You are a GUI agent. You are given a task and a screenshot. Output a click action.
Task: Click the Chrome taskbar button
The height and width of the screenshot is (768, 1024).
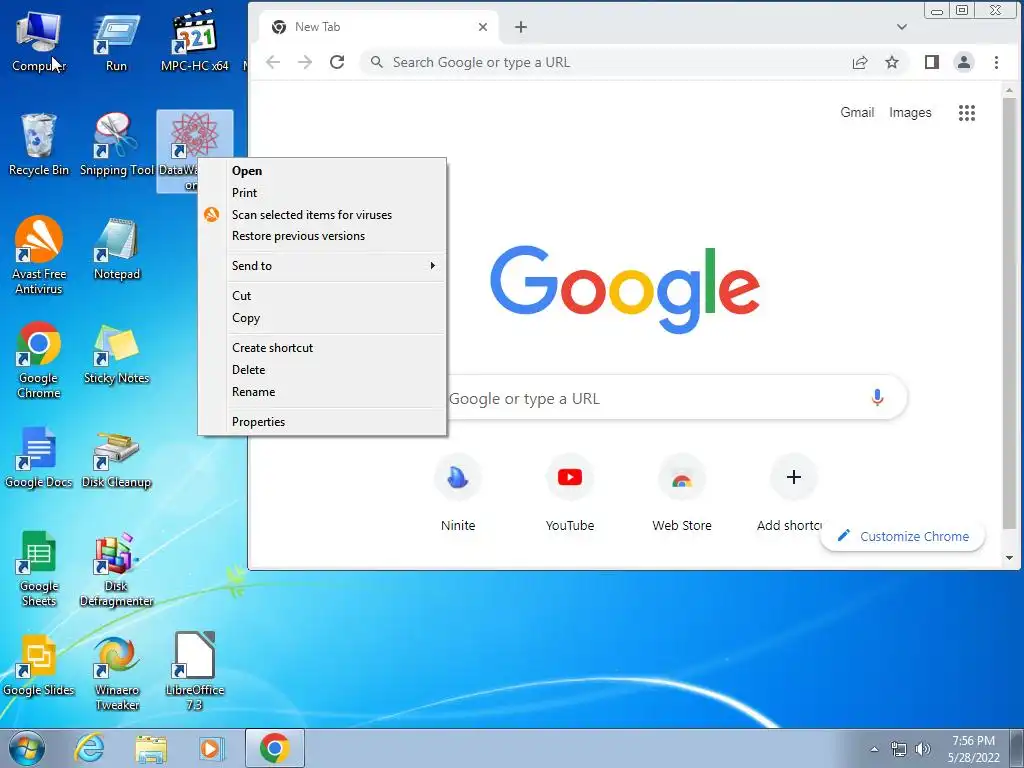(x=275, y=748)
